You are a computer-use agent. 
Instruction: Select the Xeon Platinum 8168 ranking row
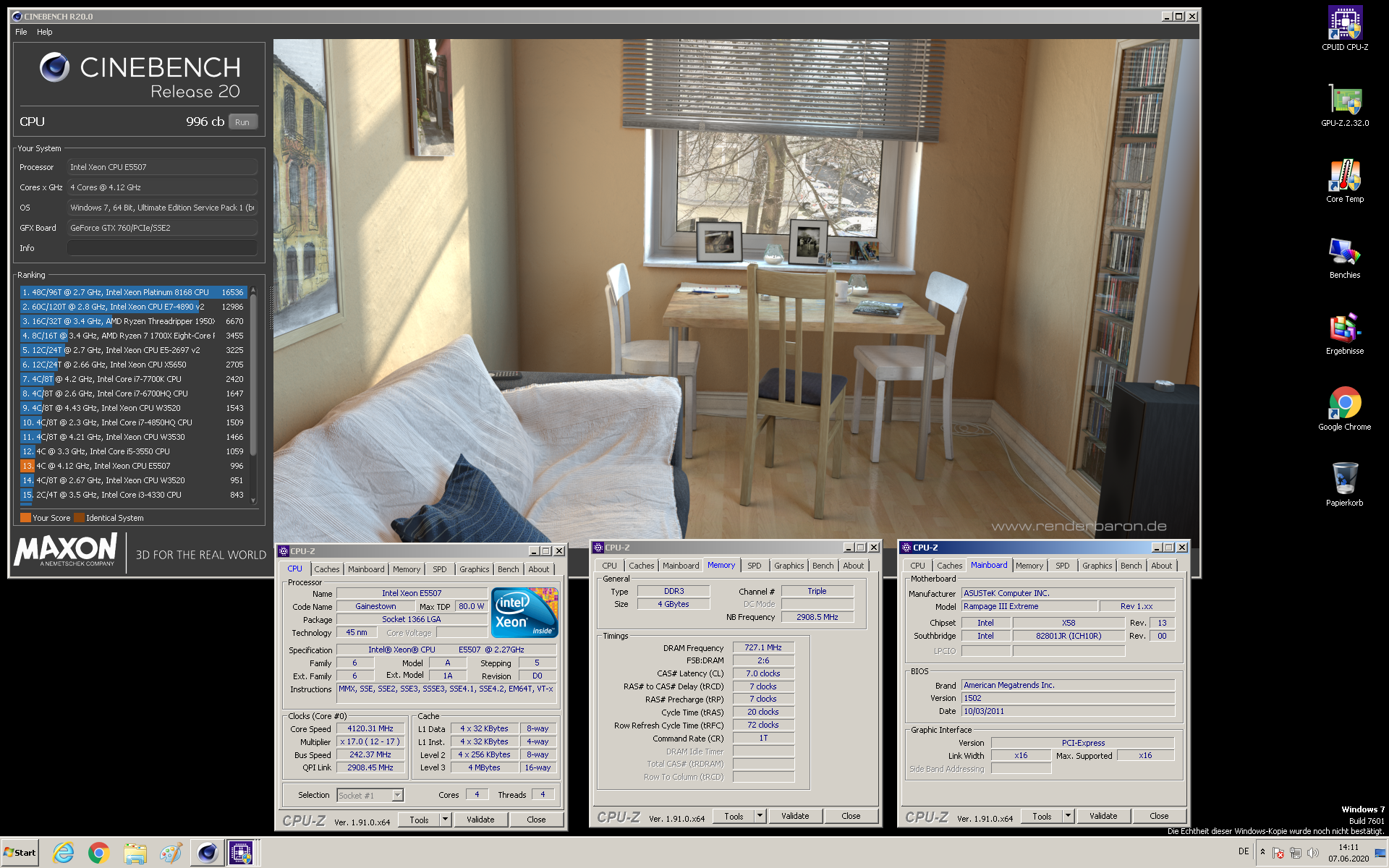[133, 292]
